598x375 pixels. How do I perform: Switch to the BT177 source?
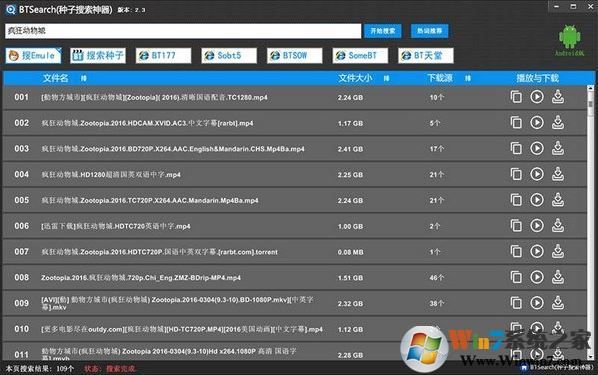pyautogui.click(x=163, y=55)
